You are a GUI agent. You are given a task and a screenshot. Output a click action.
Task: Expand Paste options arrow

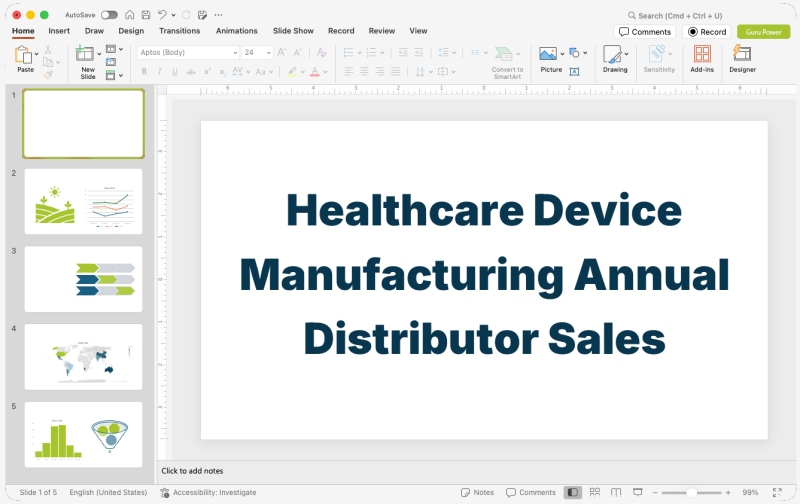[x=36, y=54]
